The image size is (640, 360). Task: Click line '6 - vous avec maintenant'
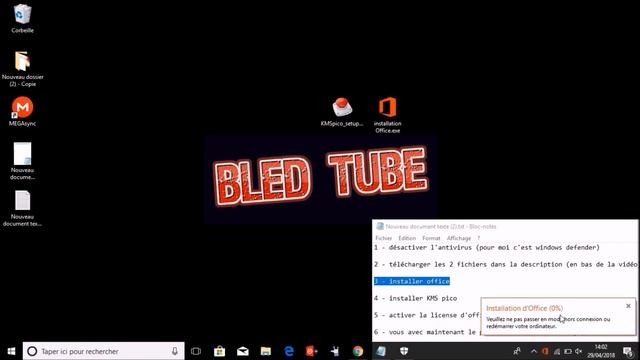pos(427,332)
